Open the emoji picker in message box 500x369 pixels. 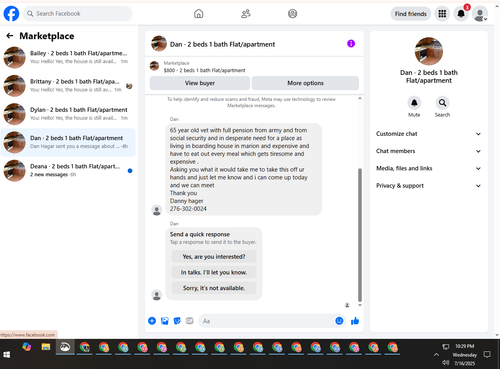[339, 321]
